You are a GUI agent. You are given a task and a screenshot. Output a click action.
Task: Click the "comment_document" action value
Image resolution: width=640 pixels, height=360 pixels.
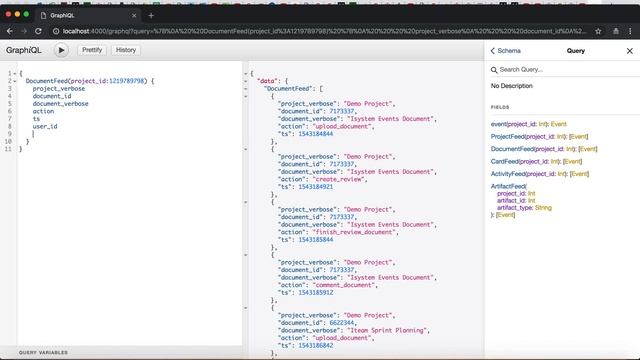click(343, 285)
